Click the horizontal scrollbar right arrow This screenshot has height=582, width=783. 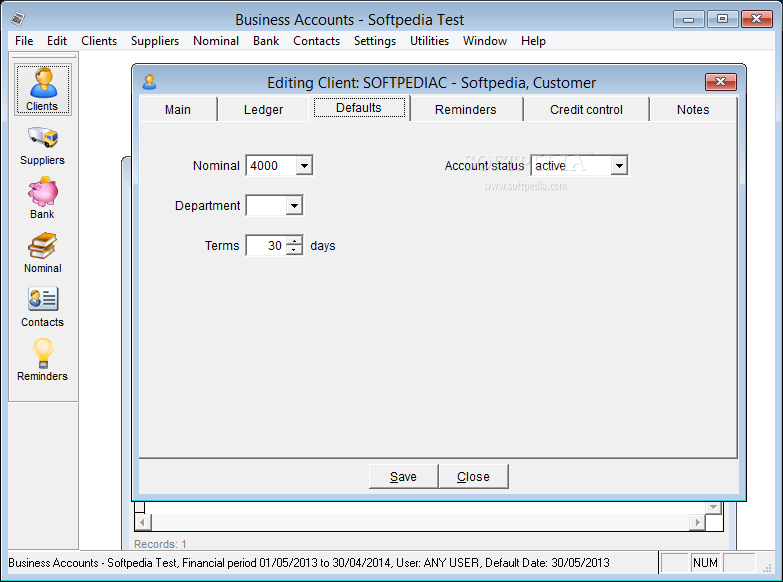(697, 523)
